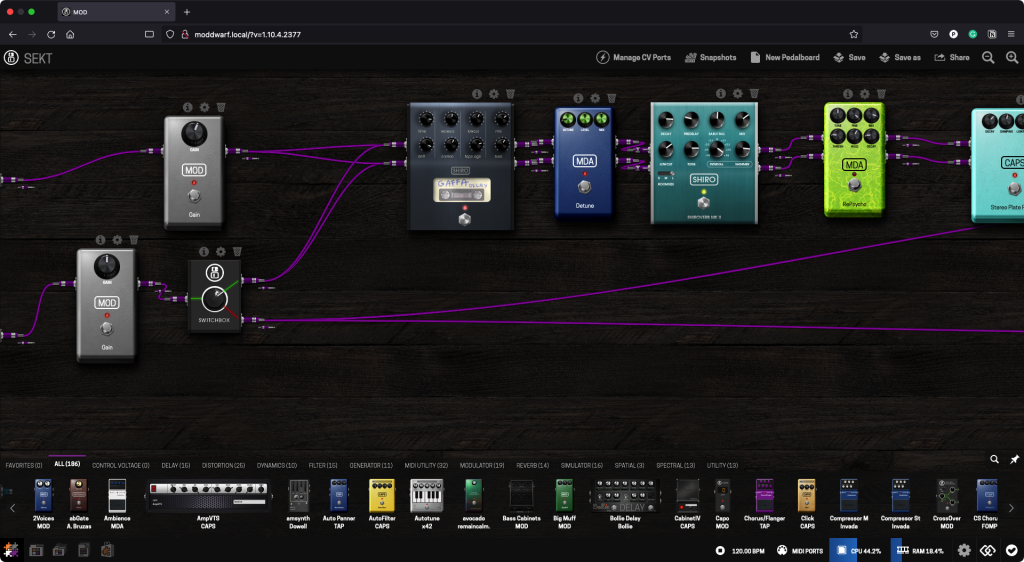Viewport: 1024px width, 562px height.
Task: Click the New Pedalboard button
Action: (x=785, y=58)
